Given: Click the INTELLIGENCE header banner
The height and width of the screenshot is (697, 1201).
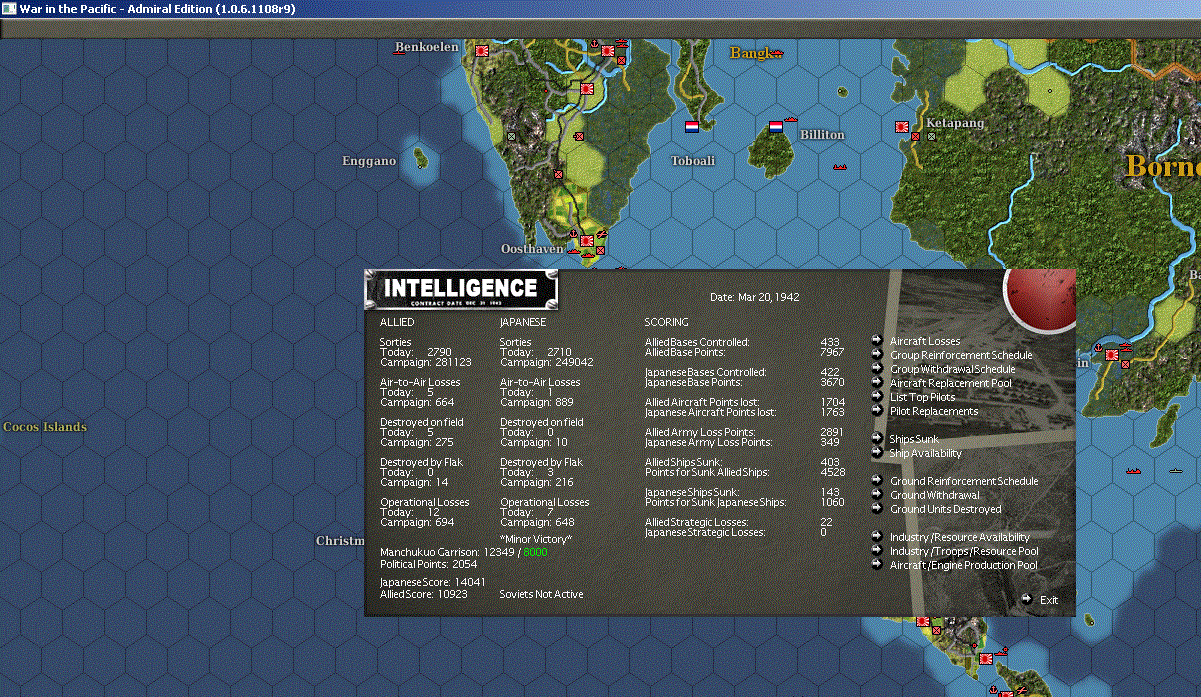Looking at the screenshot, I should [461, 289].
